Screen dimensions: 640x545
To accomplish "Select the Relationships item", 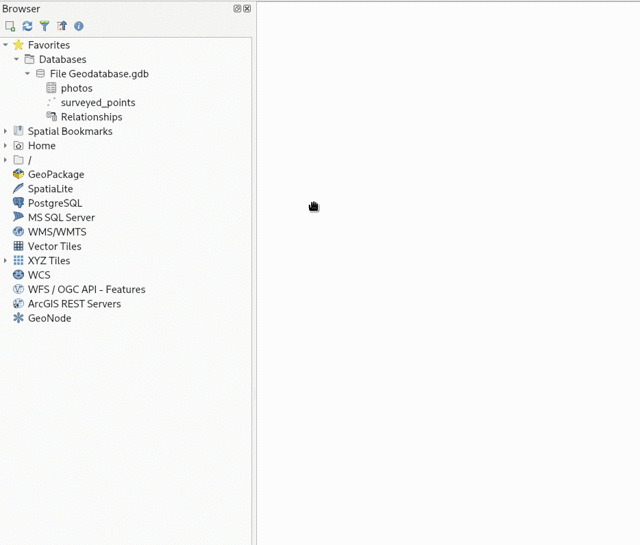I will click(x=91, y=117).
